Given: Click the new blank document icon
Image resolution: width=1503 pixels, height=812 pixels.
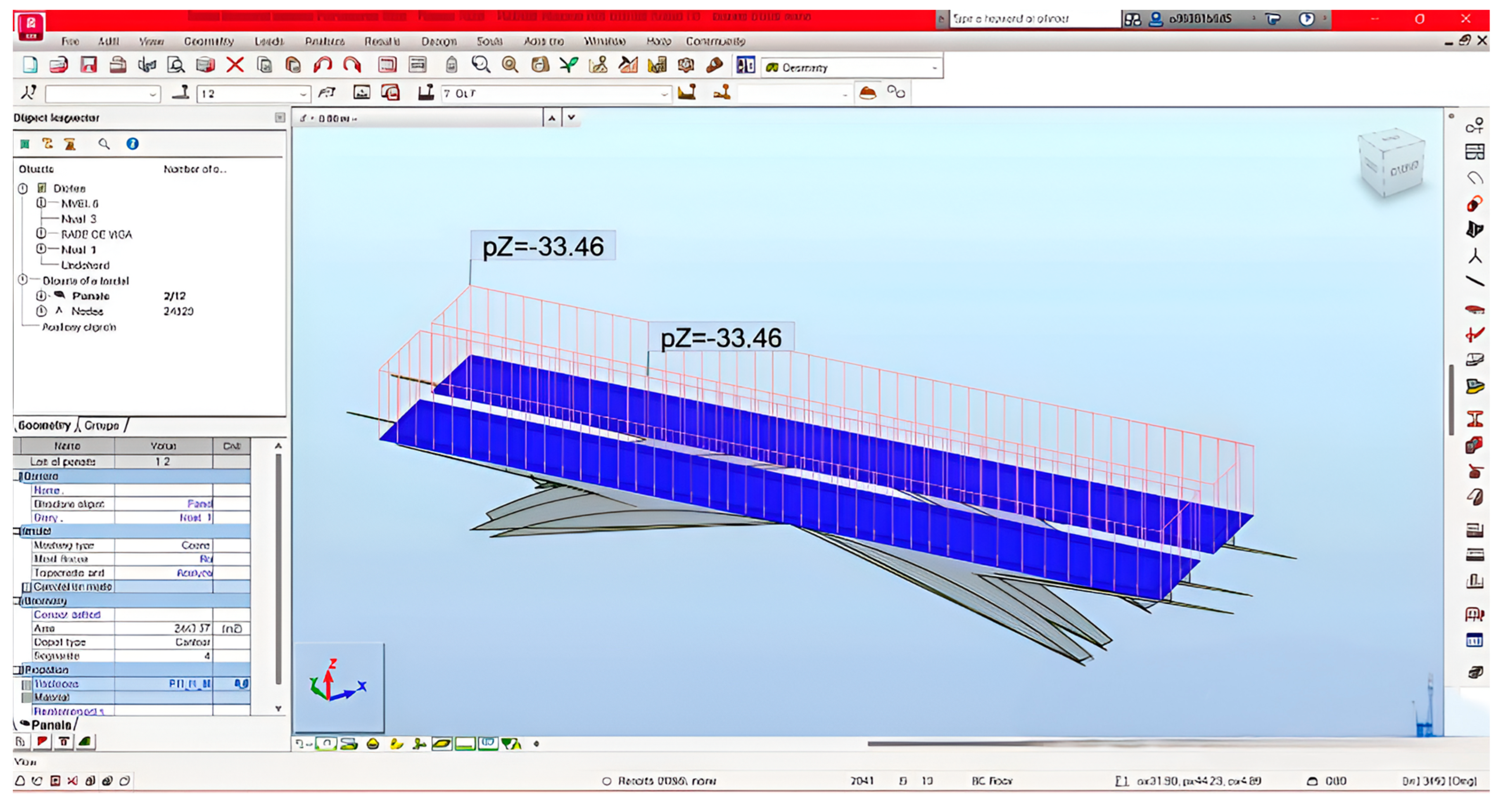Looking at the screenshot, I should pyautogui.click(x=30, y=65).
